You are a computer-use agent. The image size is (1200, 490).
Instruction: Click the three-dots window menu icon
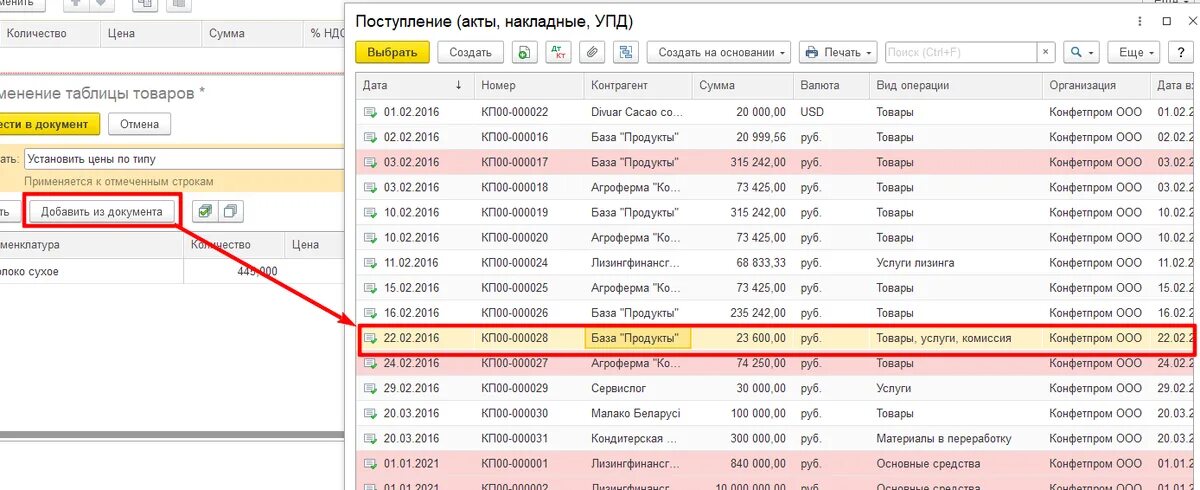(x=1139, y=21)
